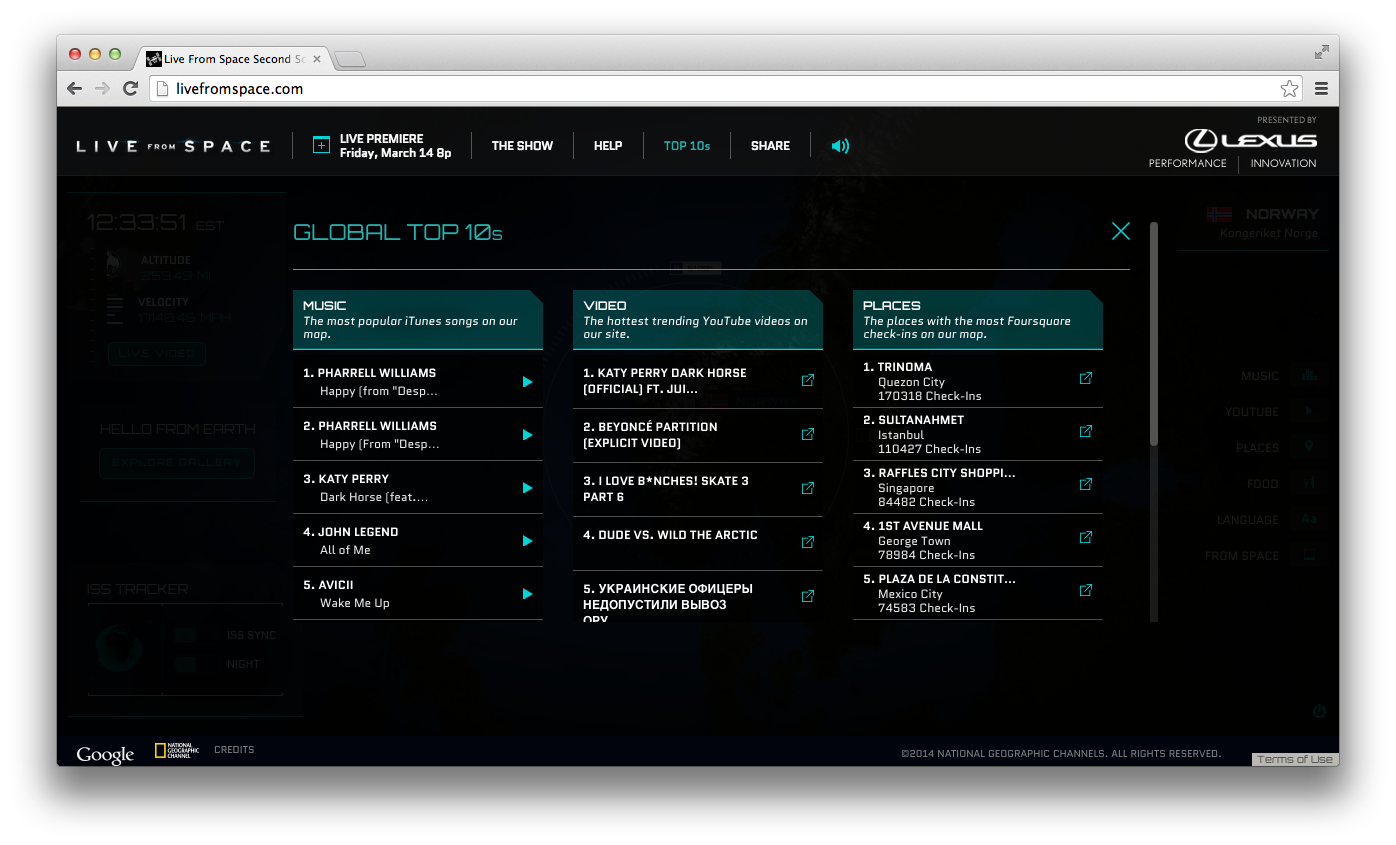Click the National Geographic Channel logo
This screenshot has width=1396, height=845.
click(x=177, y=750)
